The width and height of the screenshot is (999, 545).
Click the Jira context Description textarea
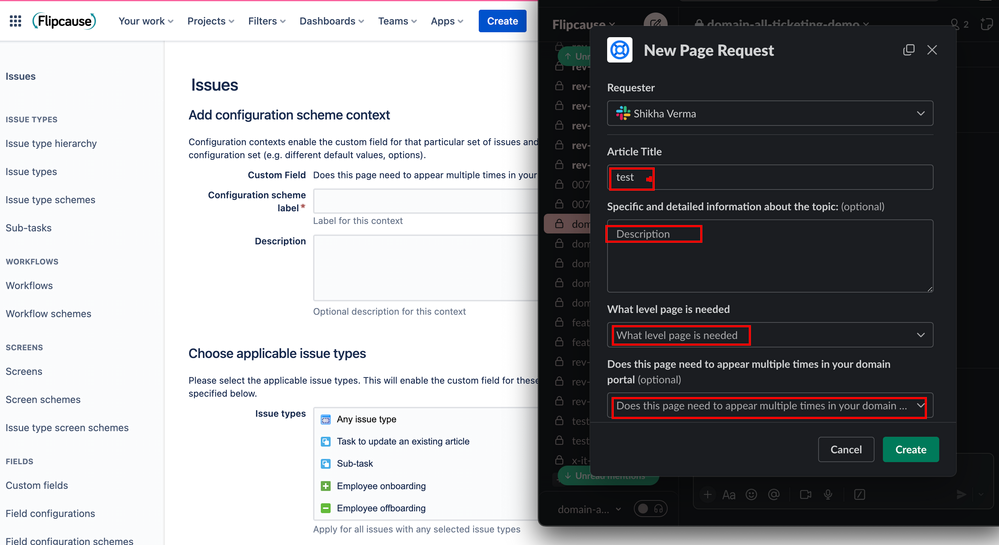click(x=426, y=268)
